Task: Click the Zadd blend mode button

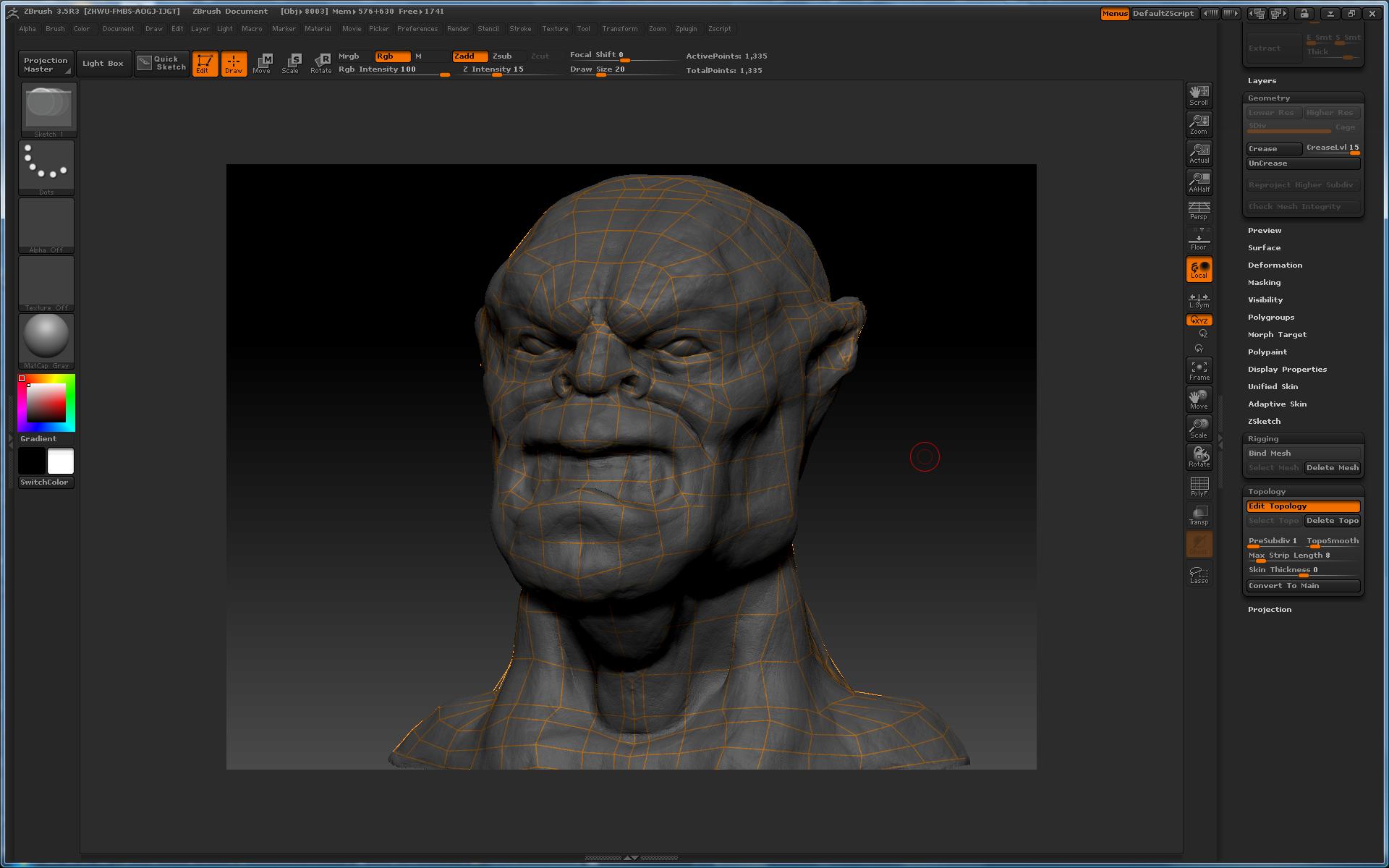Action: point(465,55)
